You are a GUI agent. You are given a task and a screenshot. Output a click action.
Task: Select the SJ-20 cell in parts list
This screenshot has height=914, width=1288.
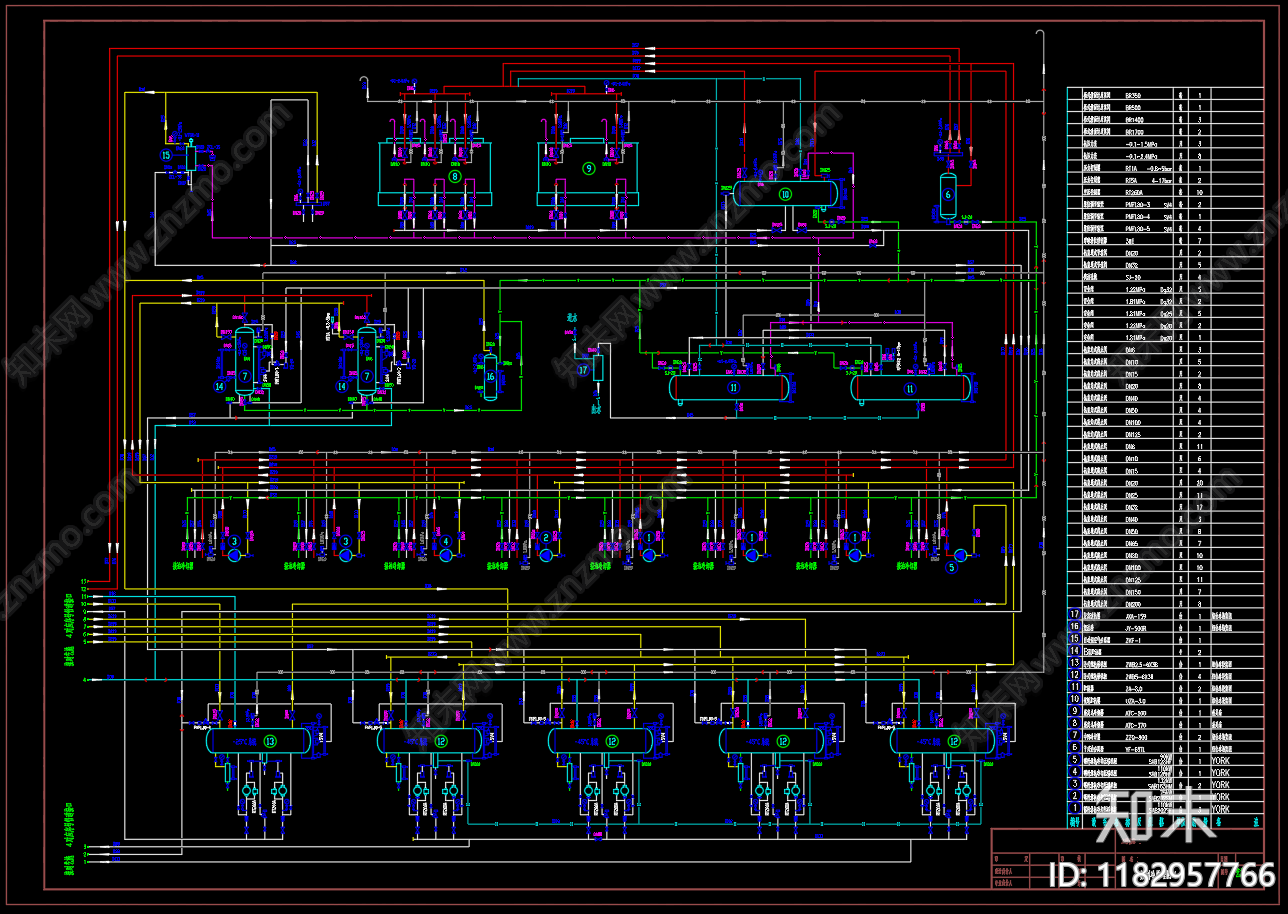pyautogui.click(x=1133, y=277)
